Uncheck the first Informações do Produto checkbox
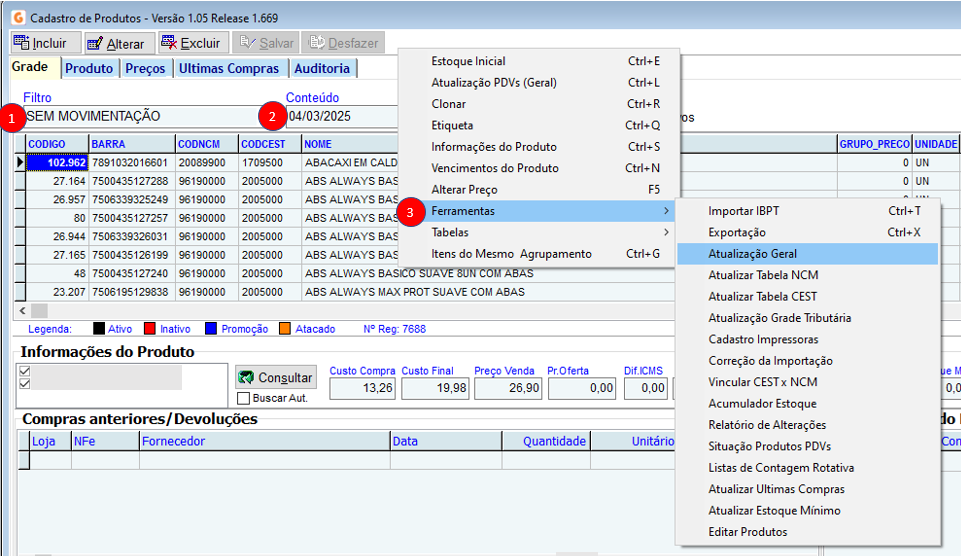The image size is (961, 556). coord(25,371)
